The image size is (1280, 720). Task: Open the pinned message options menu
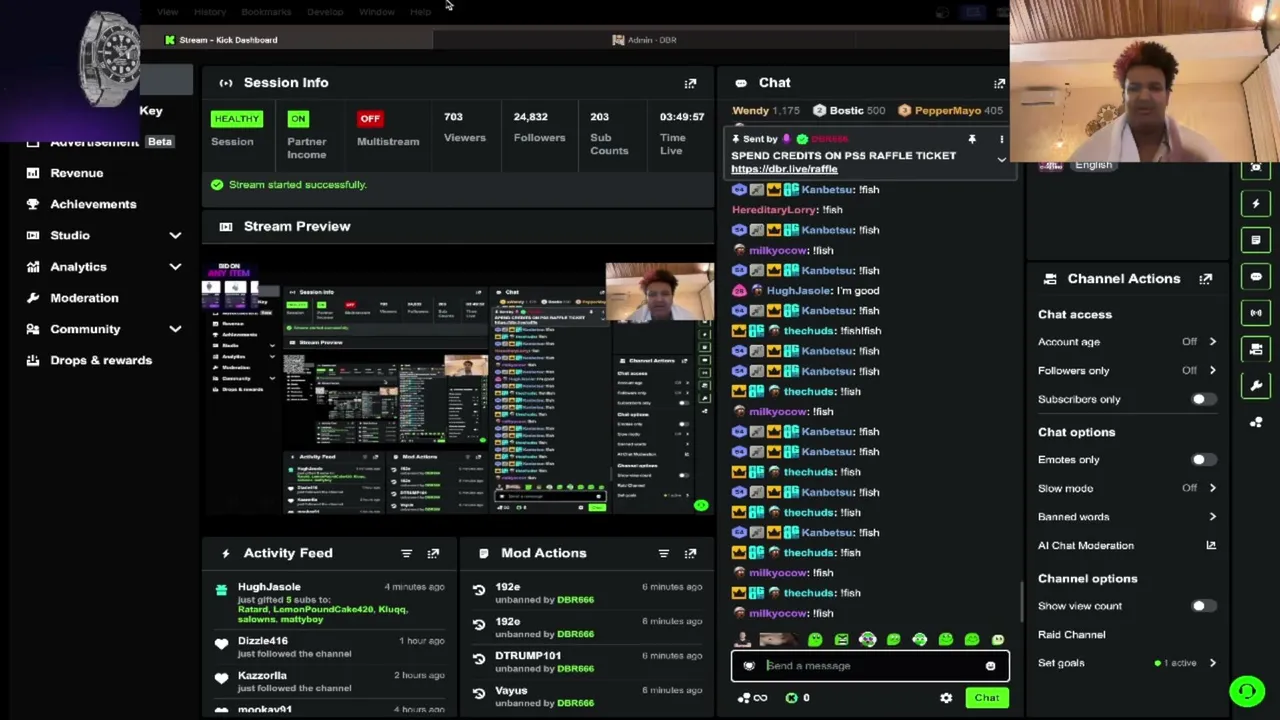(1001, 139)
